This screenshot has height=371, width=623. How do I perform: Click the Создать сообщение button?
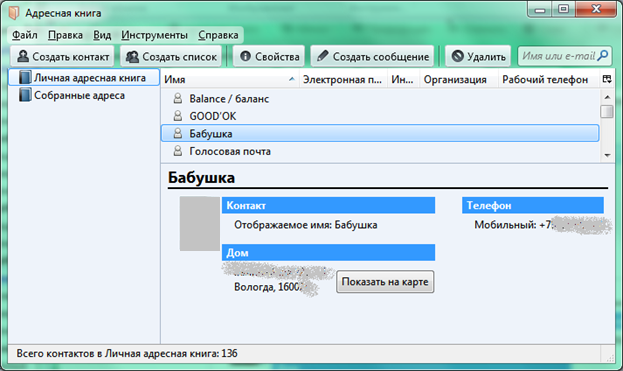coord(372,56)
